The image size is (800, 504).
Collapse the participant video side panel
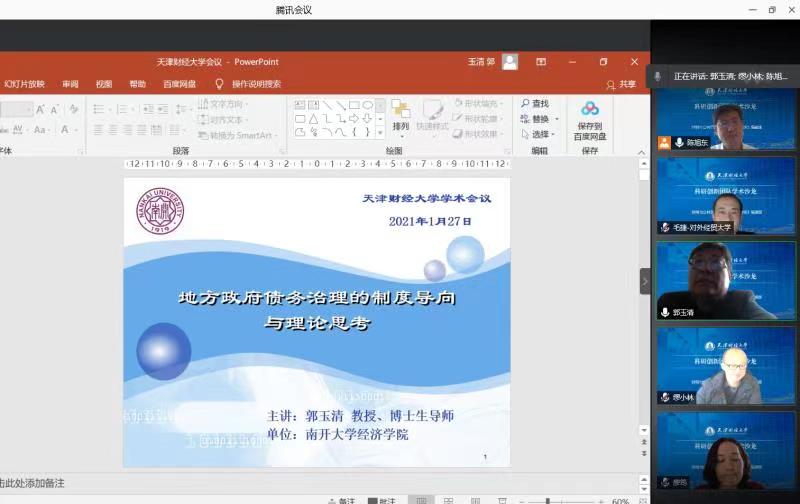645,281
